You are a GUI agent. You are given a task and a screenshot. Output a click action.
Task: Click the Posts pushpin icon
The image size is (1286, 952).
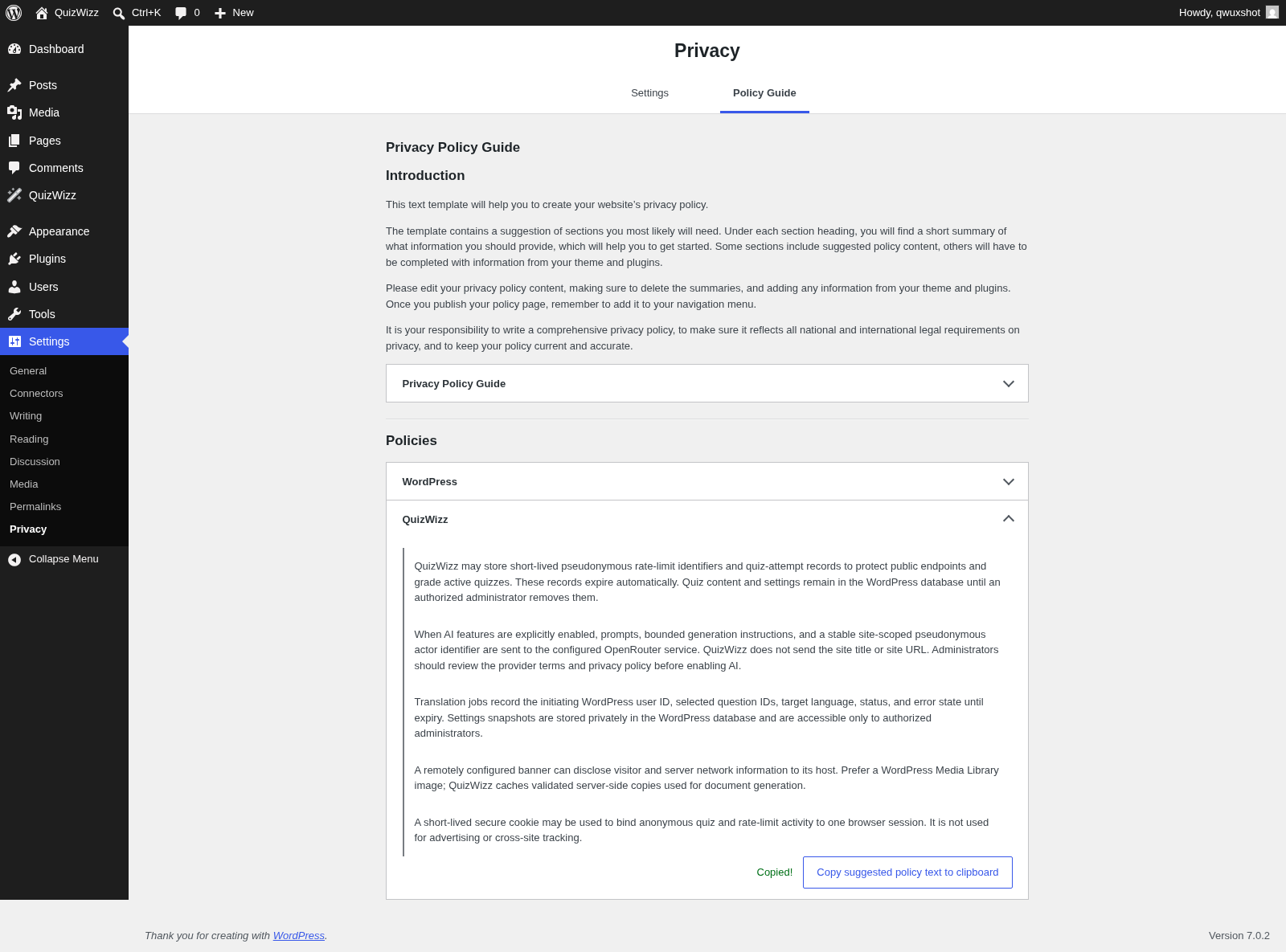[x=14, y=85]
